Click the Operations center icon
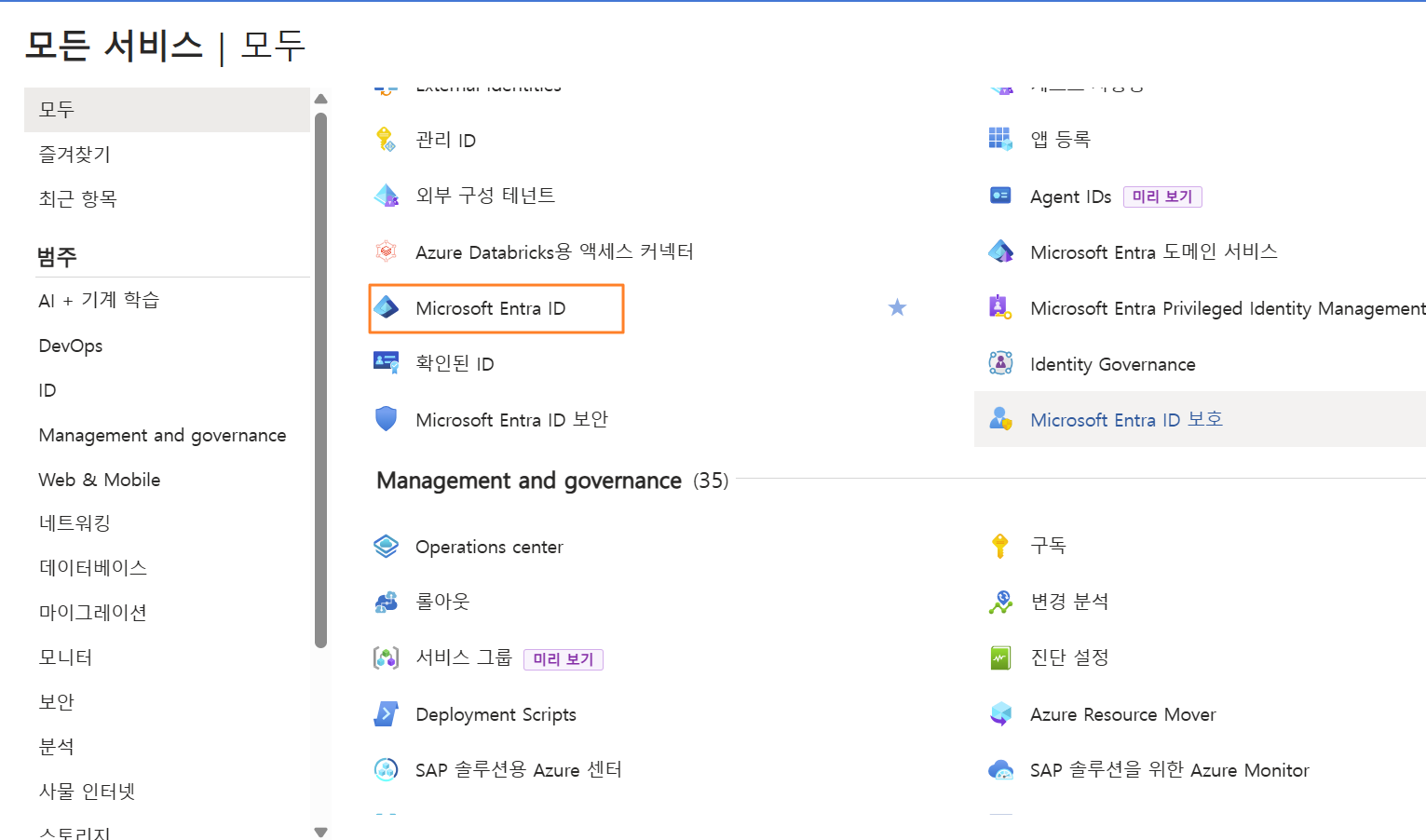The width and height of the screenshot is (1426, 840). 386,547
